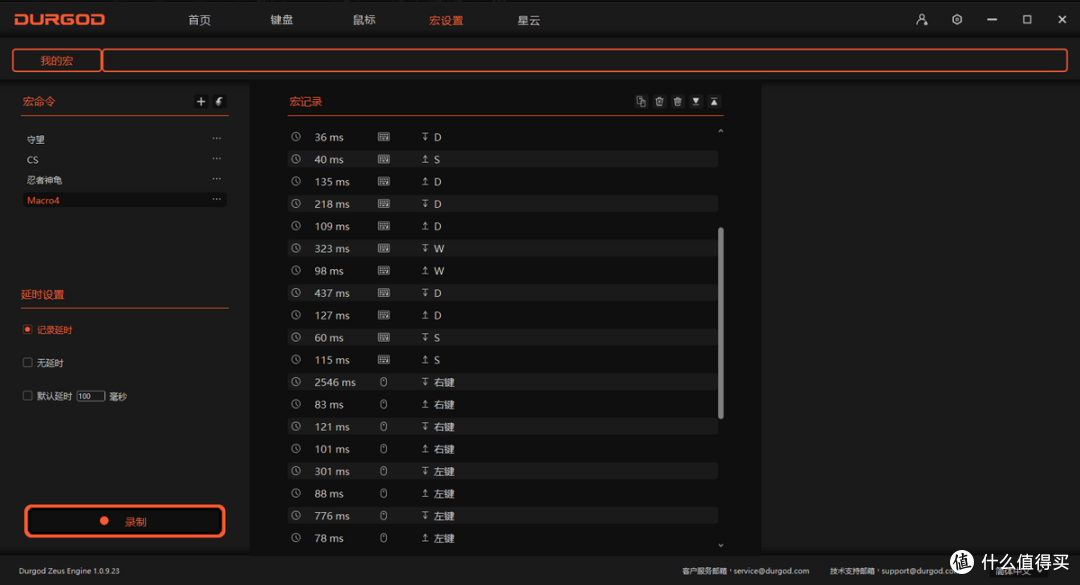Click the lightning icon next to plus
The image size is (1080, 585).
coord(219,101)
